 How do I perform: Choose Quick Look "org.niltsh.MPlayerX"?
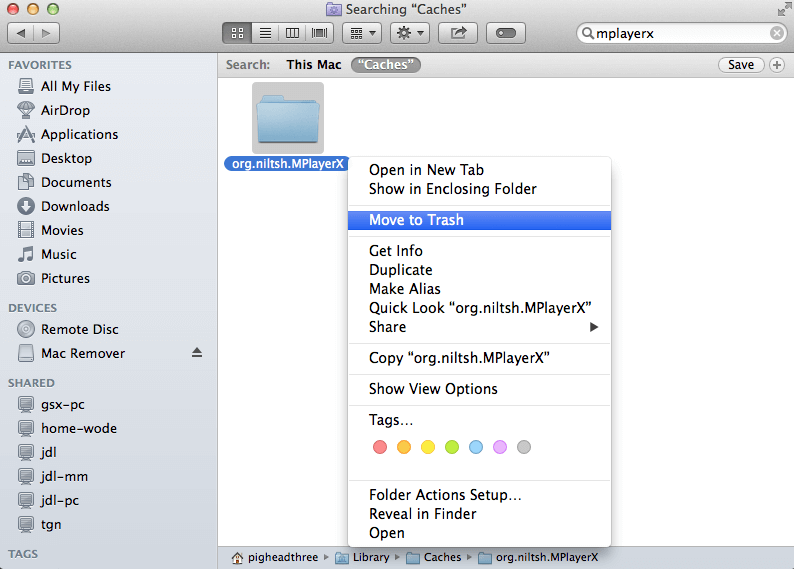pos(479,308)
